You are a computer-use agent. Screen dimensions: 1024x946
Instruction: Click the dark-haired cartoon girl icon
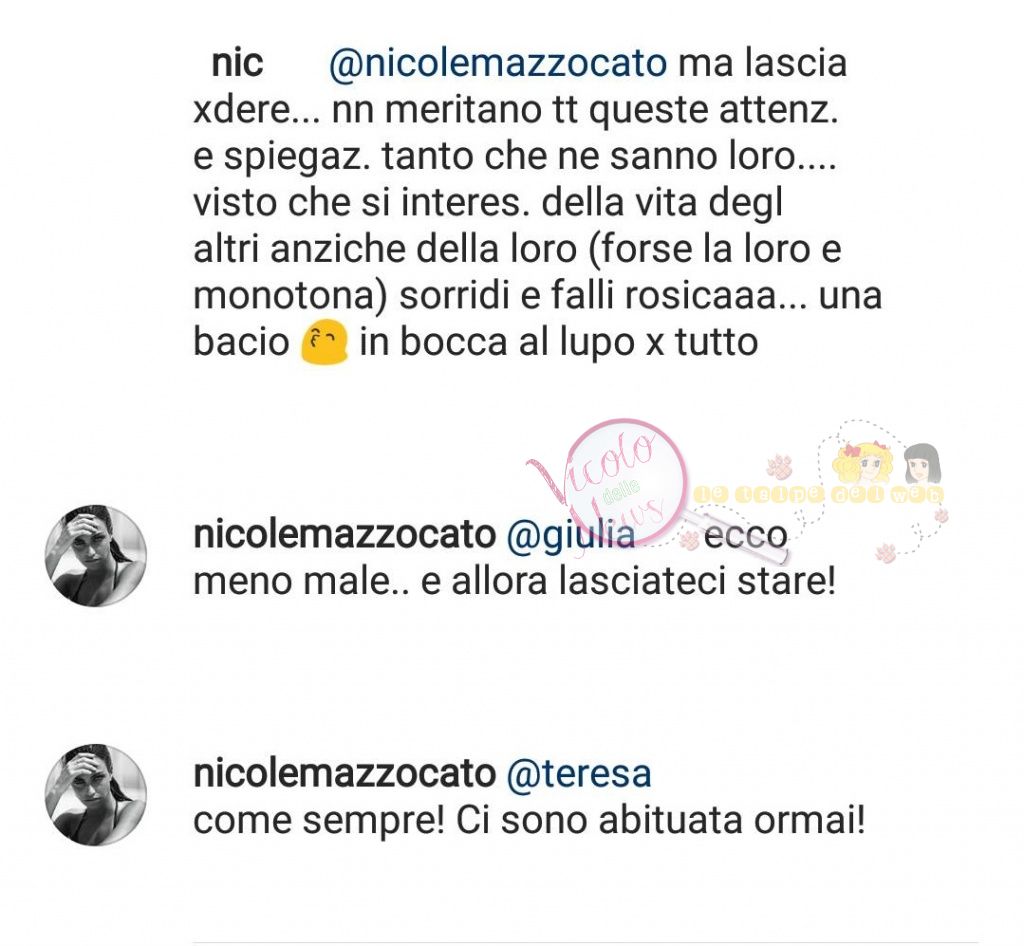pyautogui.click(x=922, y=464)
